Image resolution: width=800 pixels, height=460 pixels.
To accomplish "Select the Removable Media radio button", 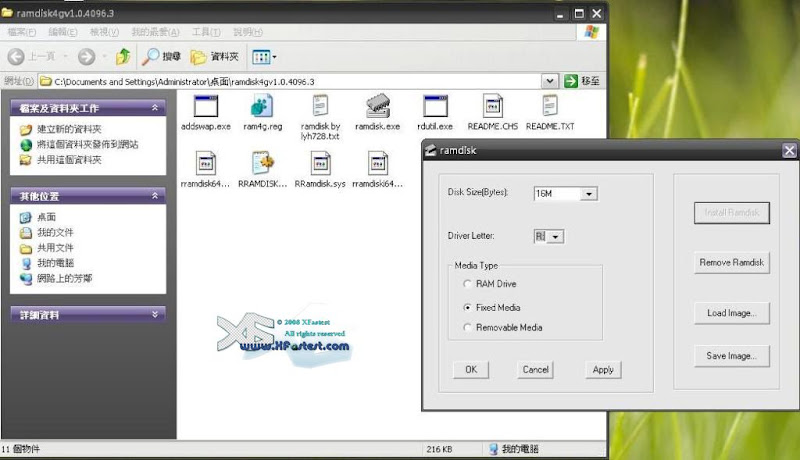I will (467, 327).
